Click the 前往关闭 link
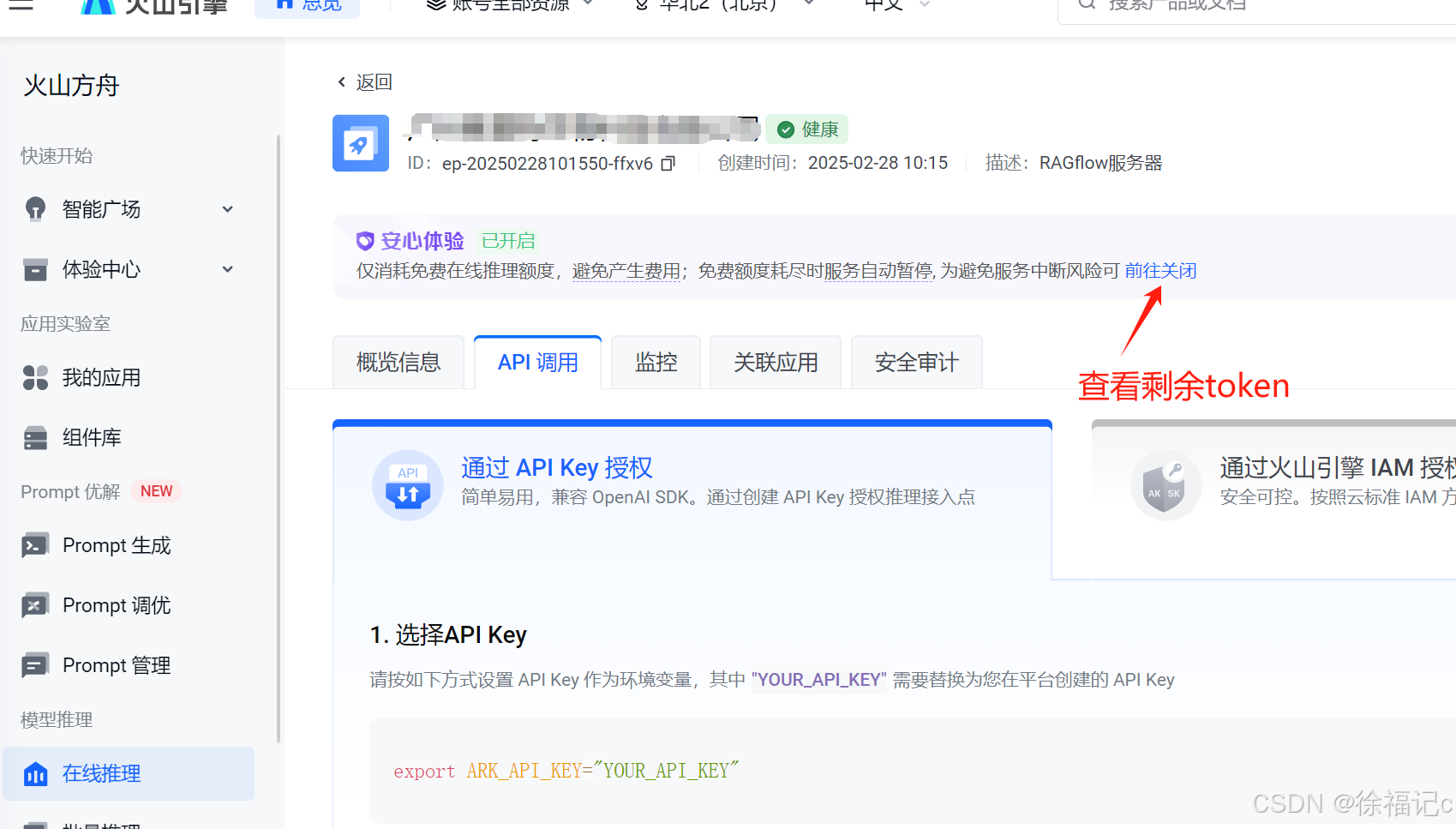The image size is (1456, 829). 1160,271
